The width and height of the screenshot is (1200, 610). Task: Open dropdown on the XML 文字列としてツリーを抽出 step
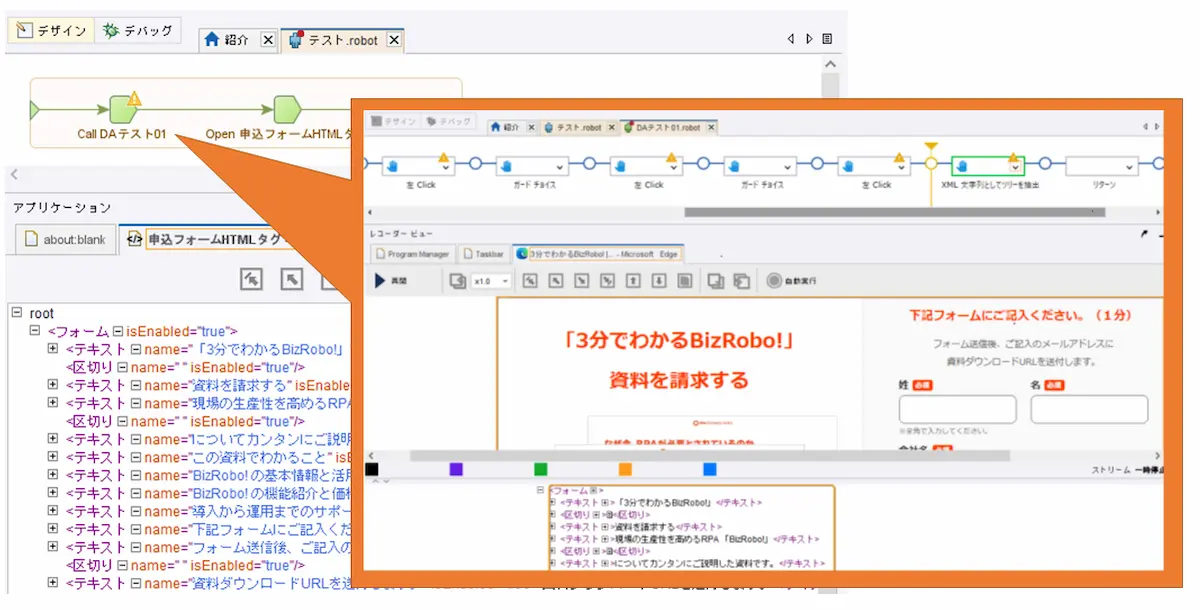pos(1014,167)
